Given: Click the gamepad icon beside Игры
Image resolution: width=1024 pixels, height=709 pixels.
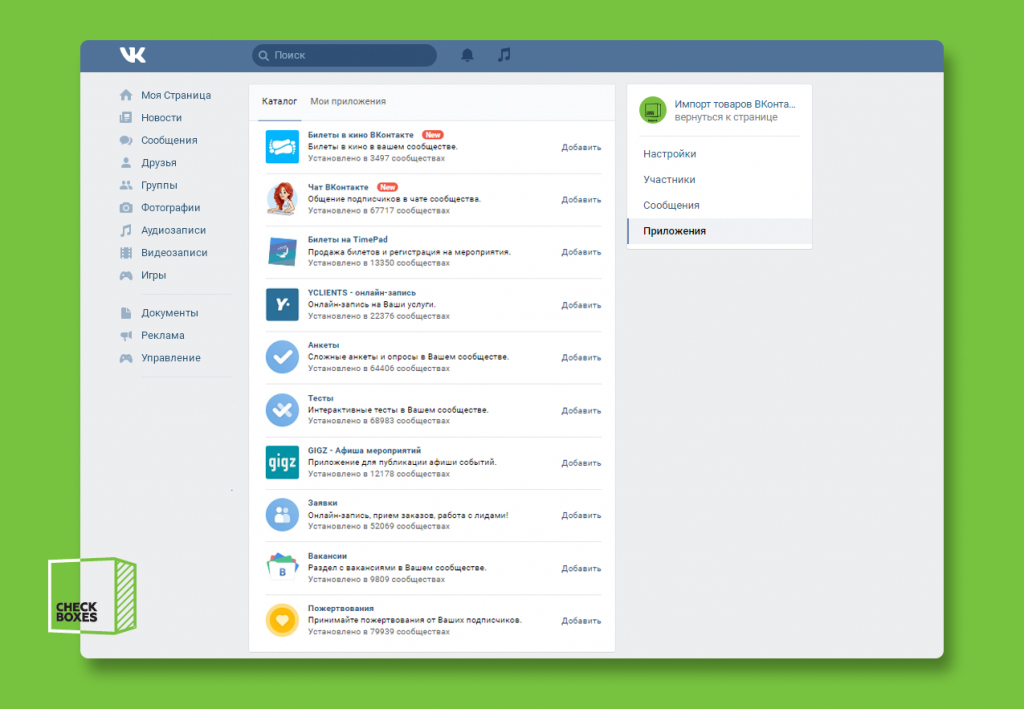Looking at the screenshot, I should pos(126,276).
